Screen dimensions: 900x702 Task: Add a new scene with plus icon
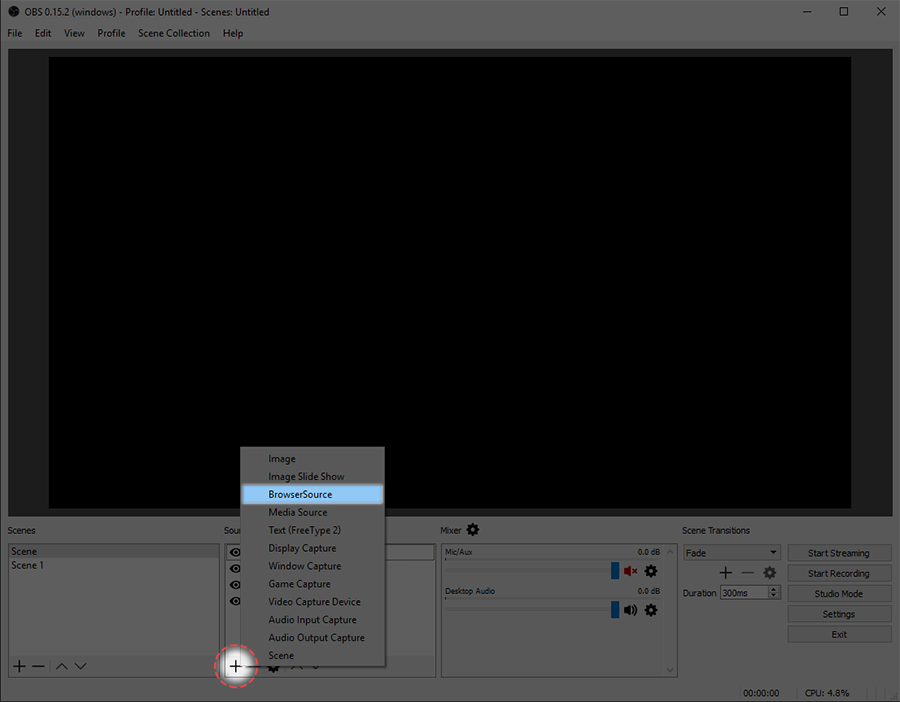(20, 666)
